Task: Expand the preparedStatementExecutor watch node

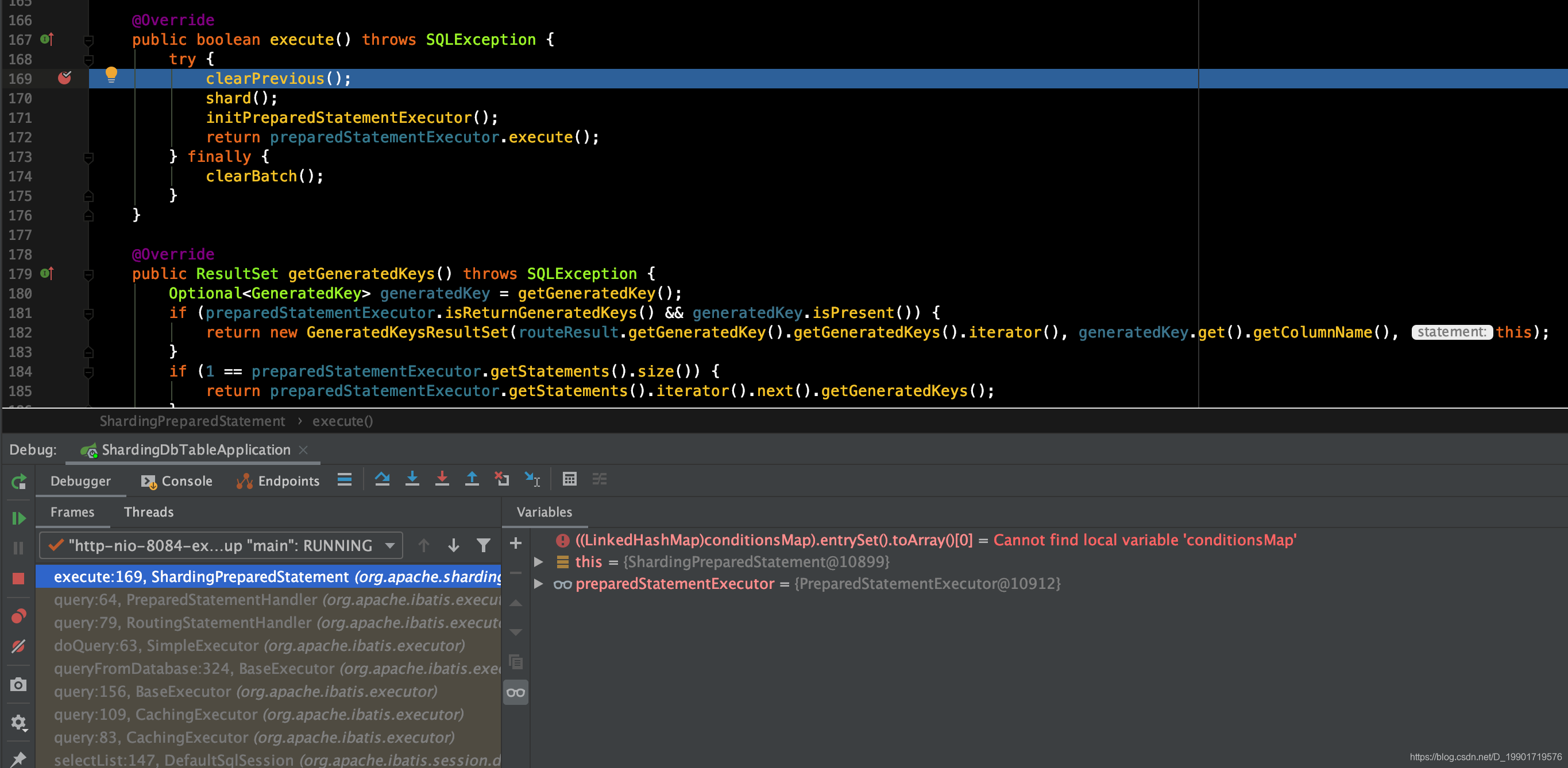Action: [x=539, y=584]
